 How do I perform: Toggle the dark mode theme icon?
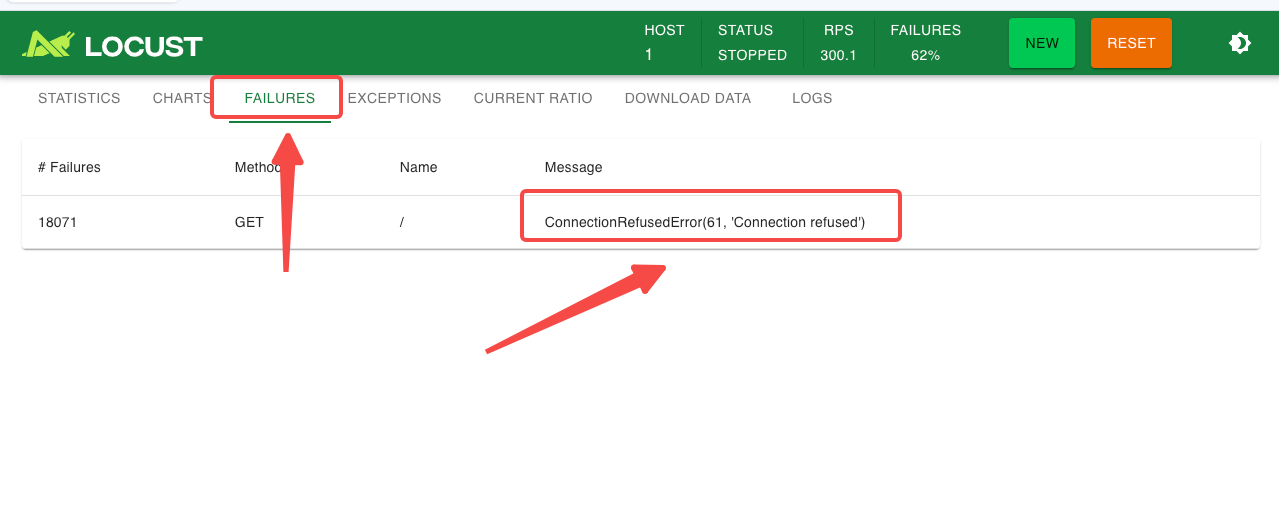[1239, 43]
